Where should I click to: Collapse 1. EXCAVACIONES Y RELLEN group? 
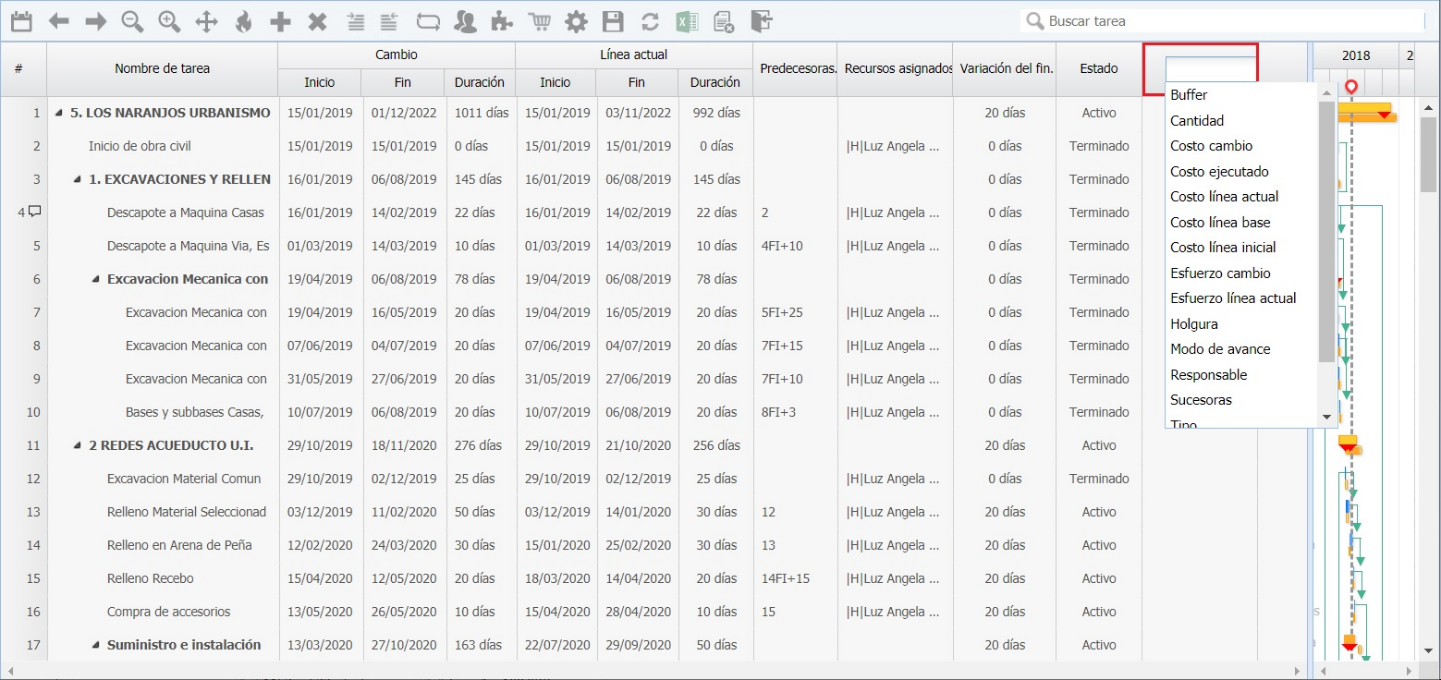[x=78, y=180]
